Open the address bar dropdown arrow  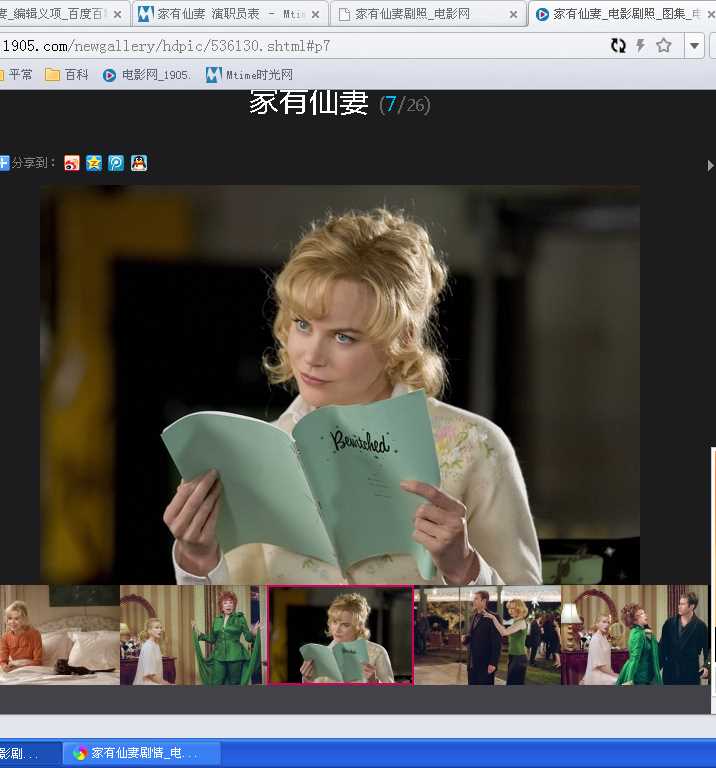pyautogui.click(x=694, y=46)
